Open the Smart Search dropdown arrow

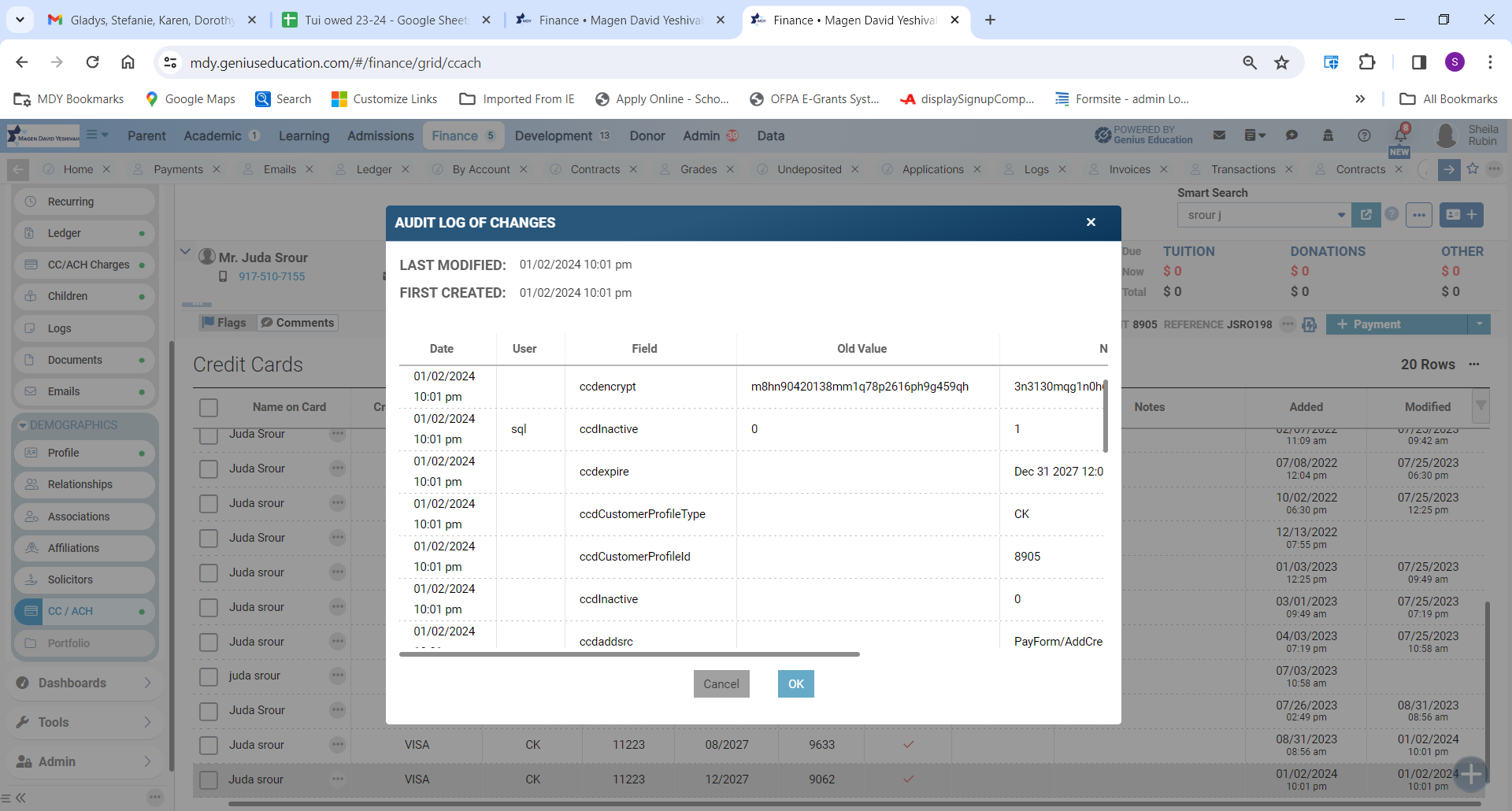(x=1341, y=215)
